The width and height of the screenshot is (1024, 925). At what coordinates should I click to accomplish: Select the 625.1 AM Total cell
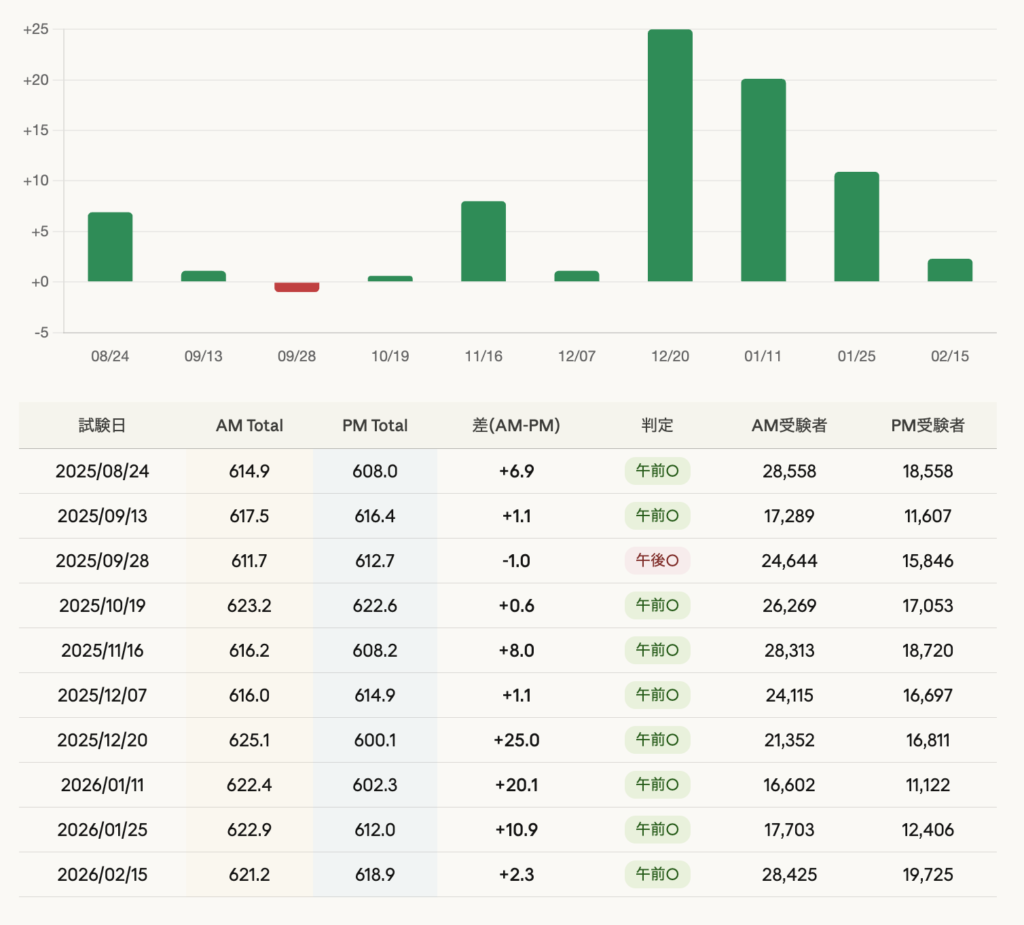pyautogui.click(x=249, y=740)
